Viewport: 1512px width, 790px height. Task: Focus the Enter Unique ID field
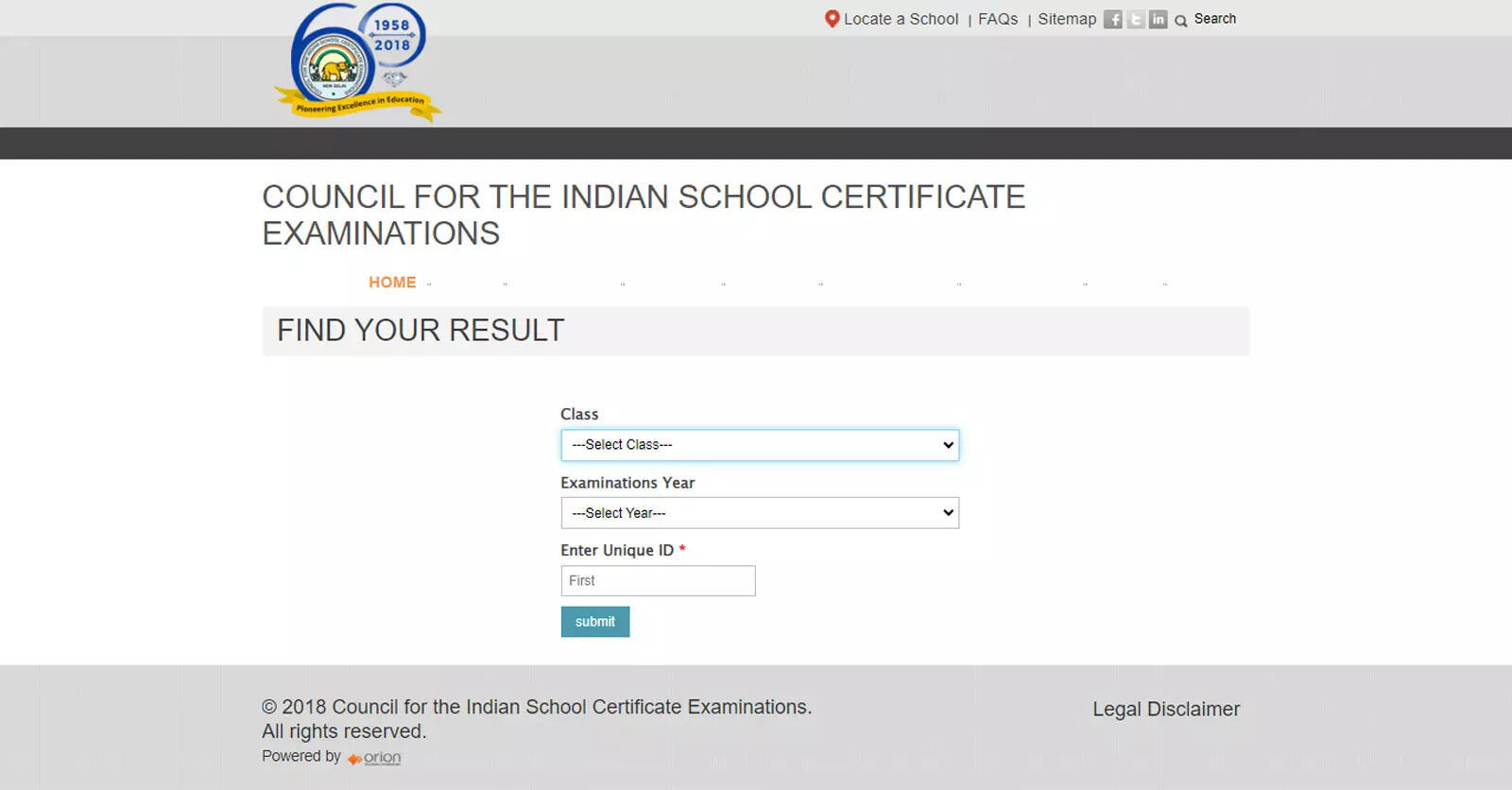(658, 581)
